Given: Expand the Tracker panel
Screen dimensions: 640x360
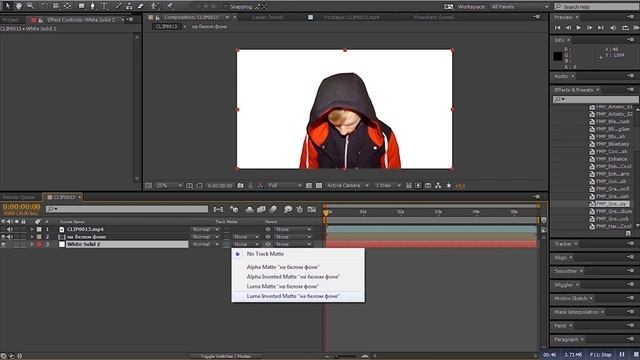Looking at the screenshot, I should tap(563, 244).
